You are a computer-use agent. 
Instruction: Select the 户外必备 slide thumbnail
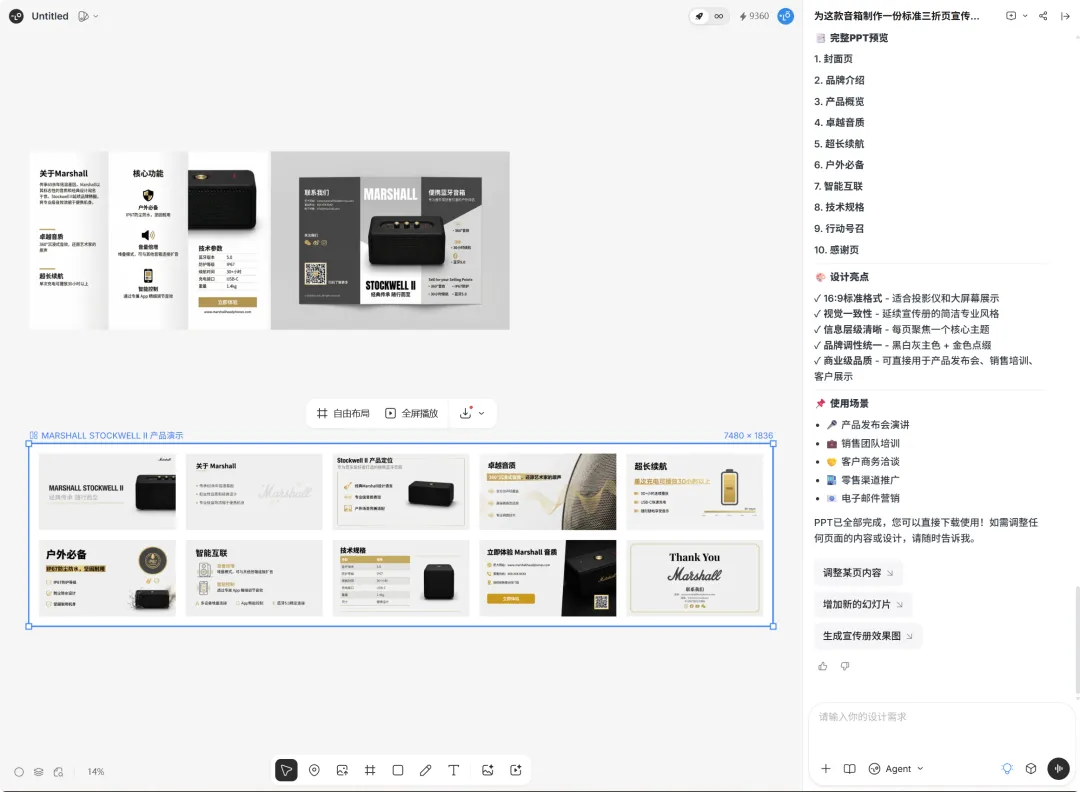tap(107, 578)
